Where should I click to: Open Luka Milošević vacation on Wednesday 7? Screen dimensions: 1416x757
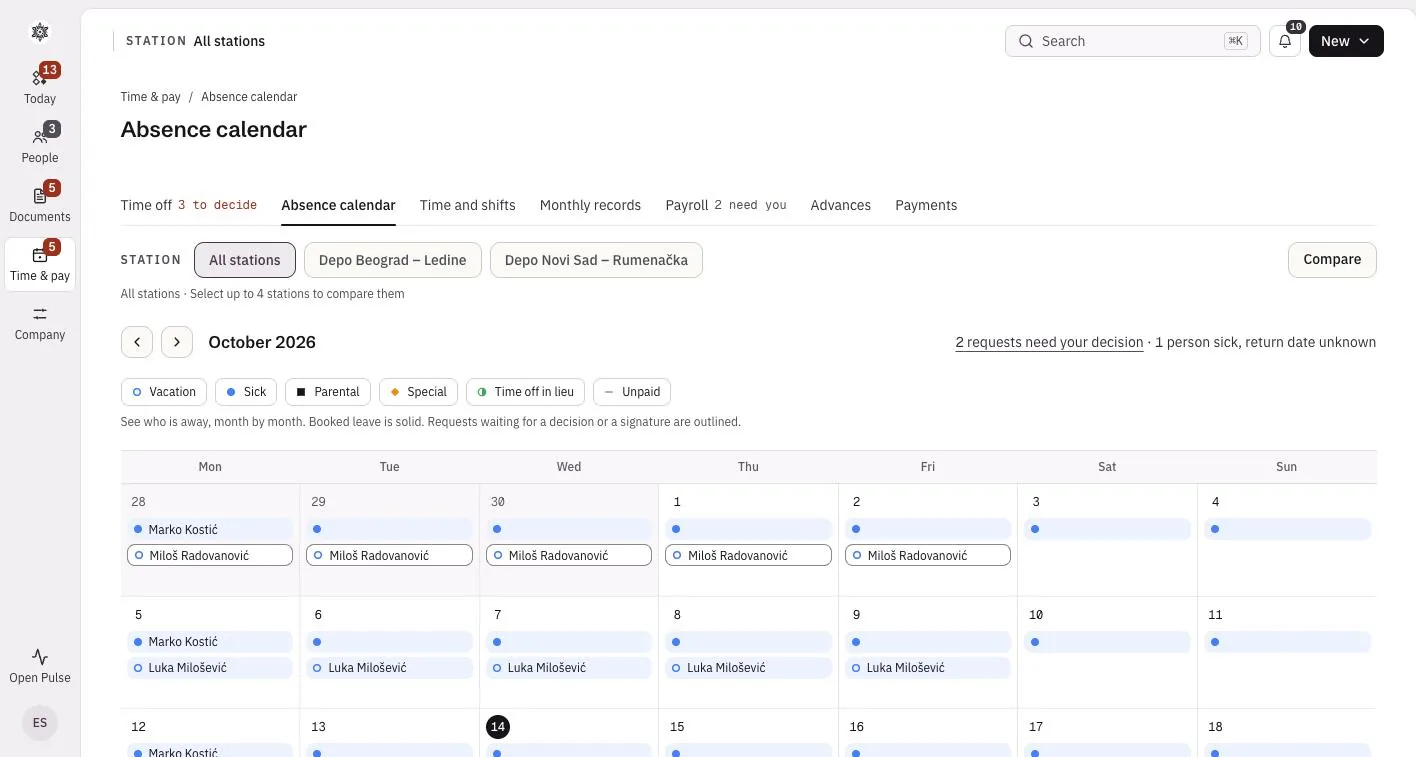[569, 667]
